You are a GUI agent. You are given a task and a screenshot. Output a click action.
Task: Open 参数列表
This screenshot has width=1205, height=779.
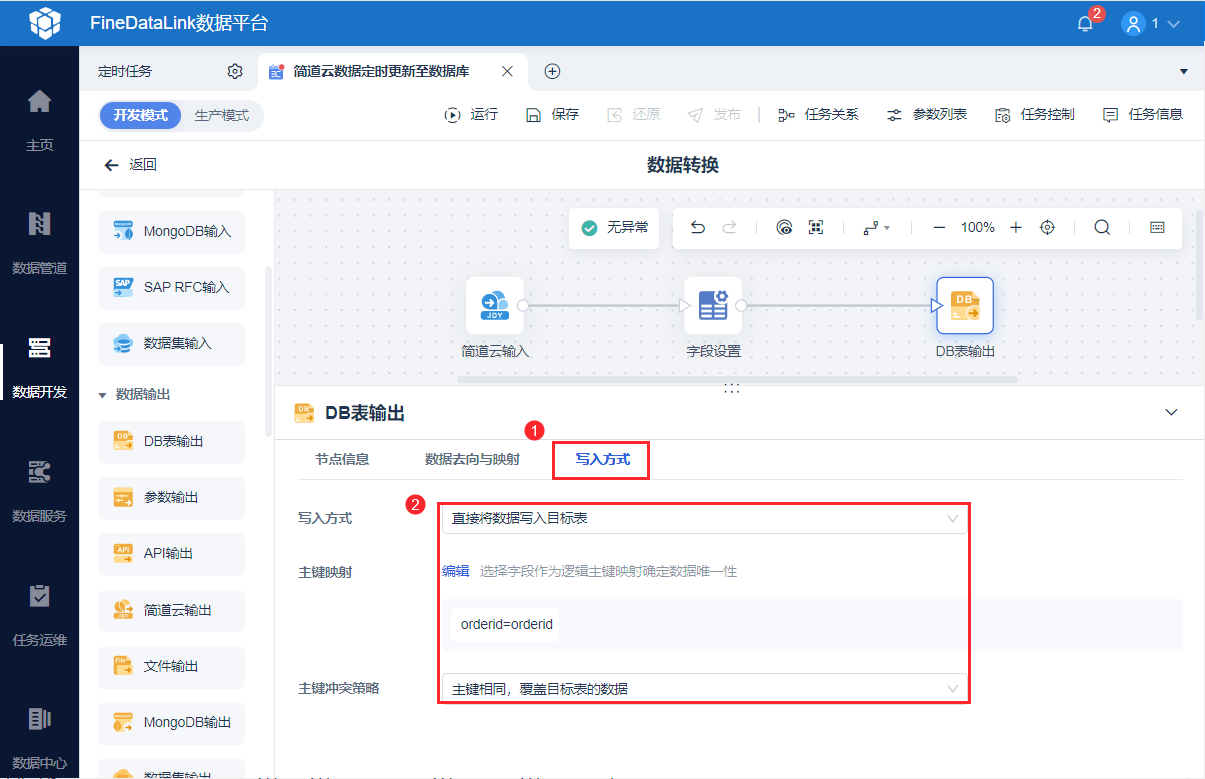pos(926,114)
